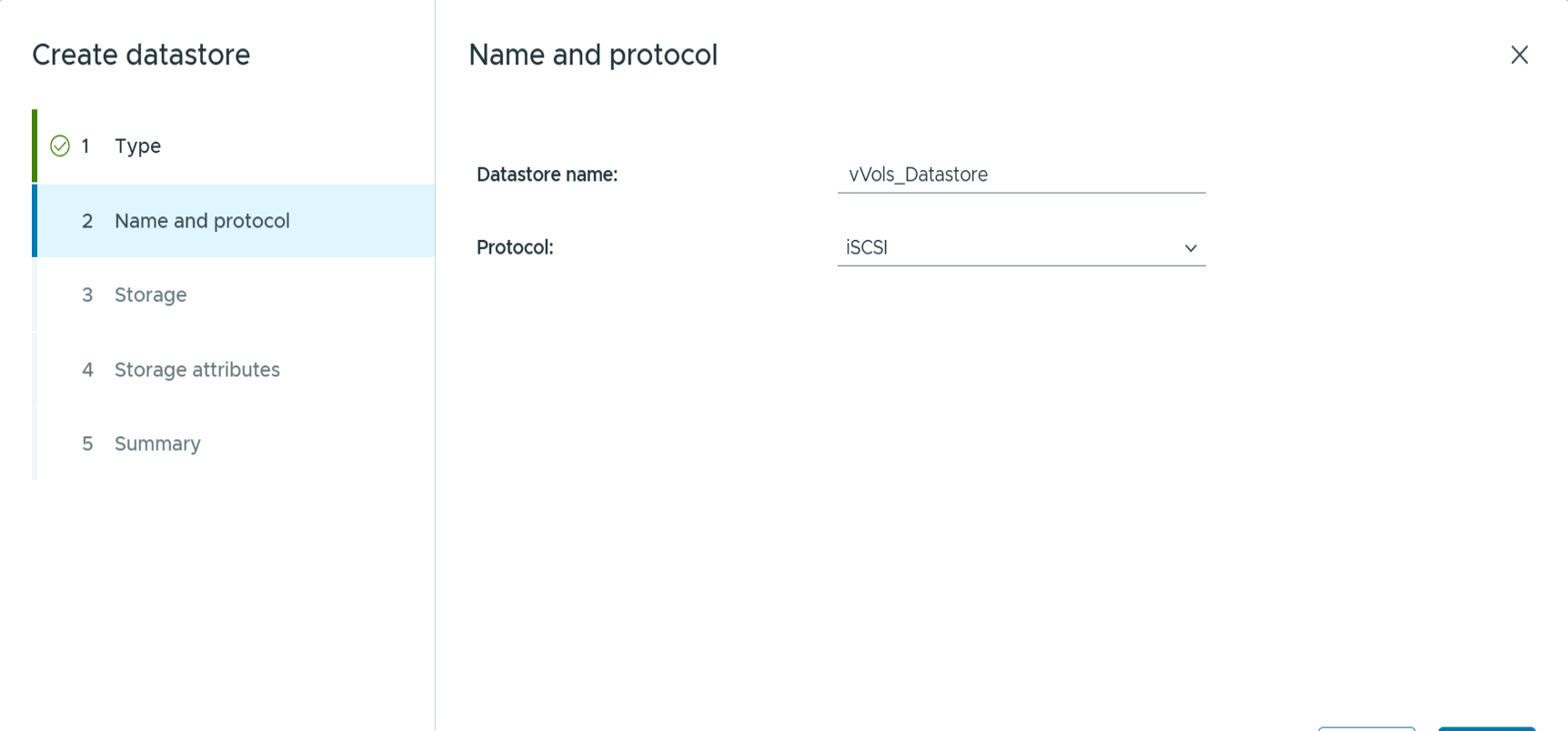Go to the Summary step
Image resolution: width=1568 pixels, height=731 pixels.
(157, 444)
